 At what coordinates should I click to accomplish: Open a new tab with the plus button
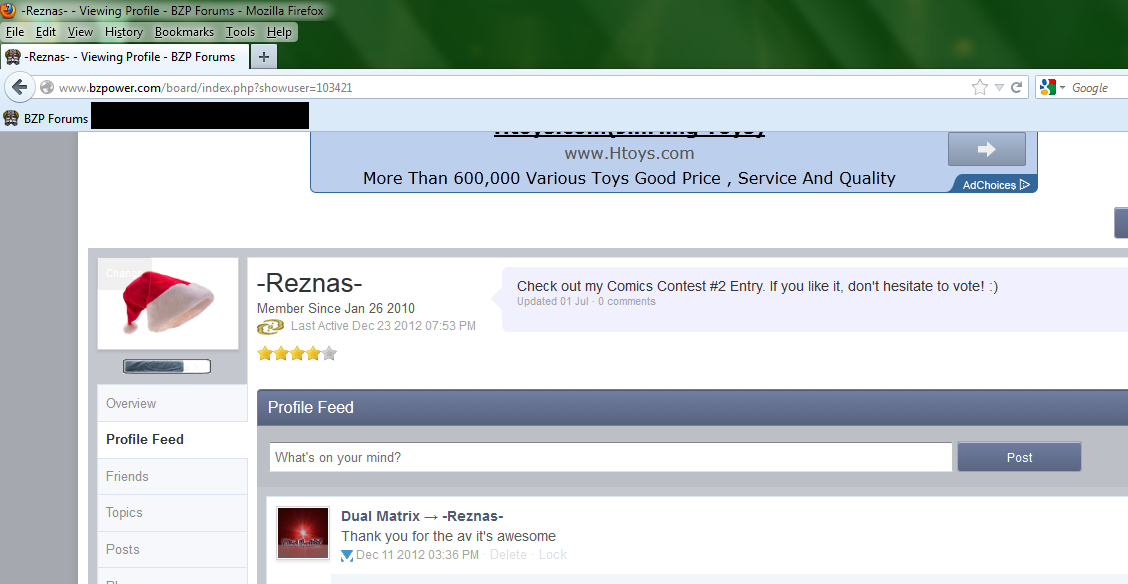(x=264, y=57)
